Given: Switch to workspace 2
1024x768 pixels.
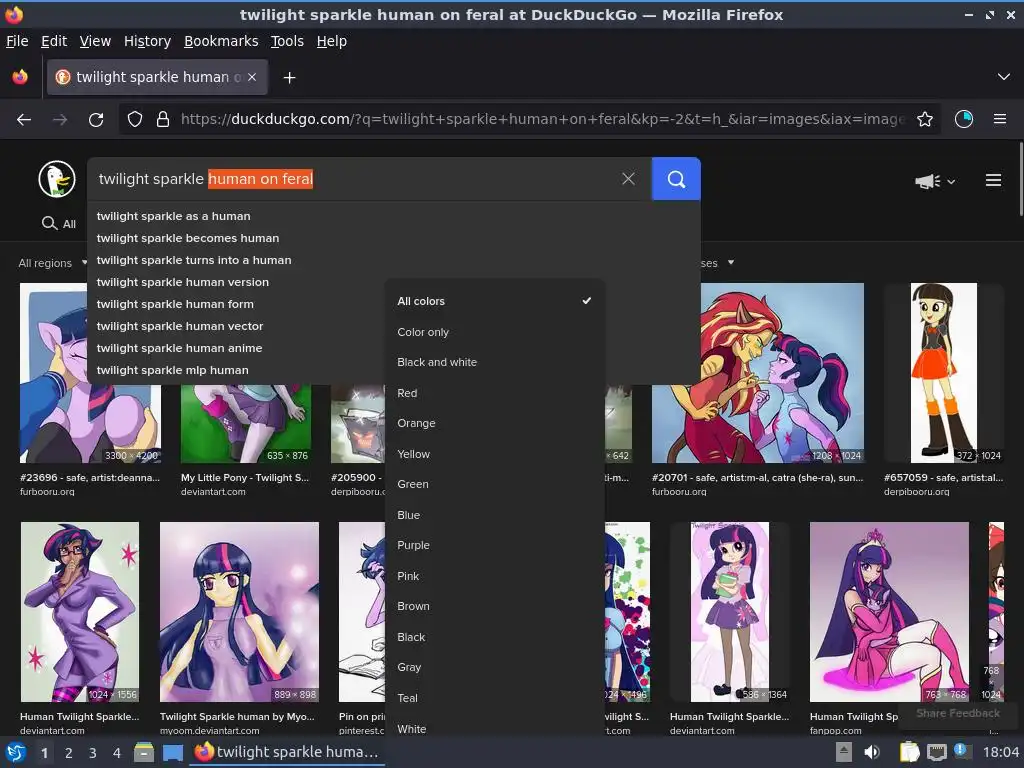Looking at the screenshot, I should 69,754.
